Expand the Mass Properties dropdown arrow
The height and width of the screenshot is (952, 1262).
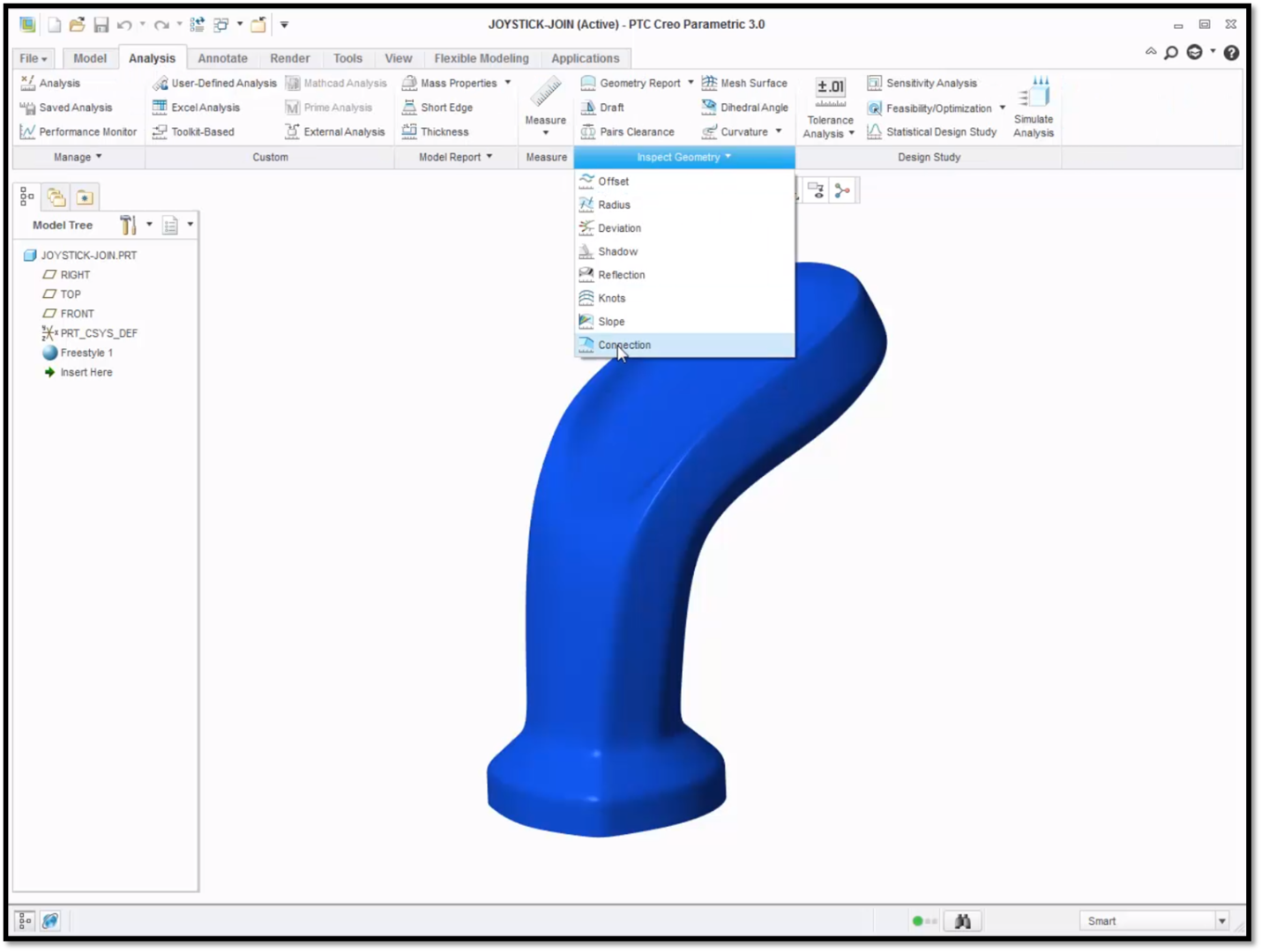point(508,83)
